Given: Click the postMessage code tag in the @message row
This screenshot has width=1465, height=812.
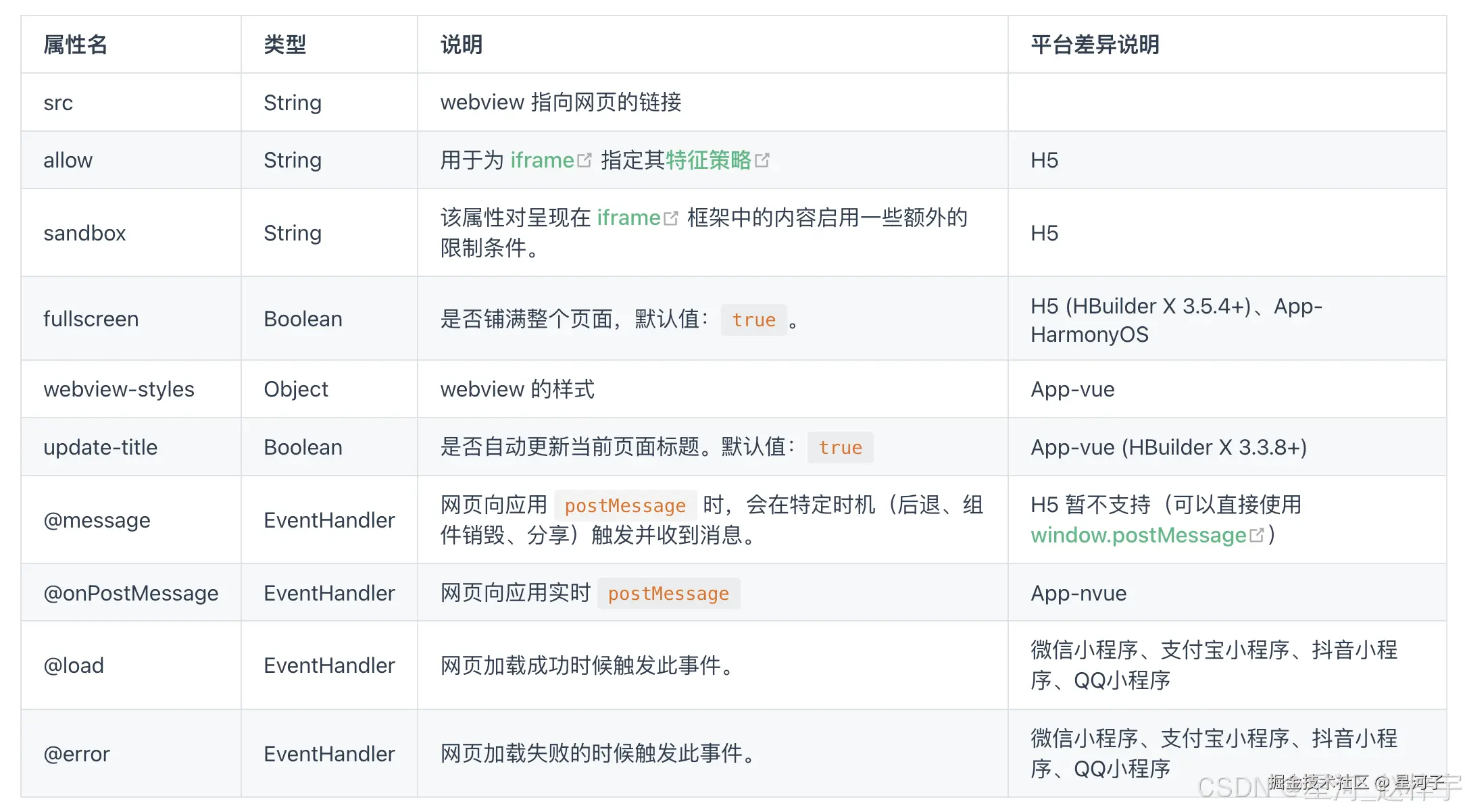Looking at the screenshot, I should pyautogui.click(x=625, y=505).
